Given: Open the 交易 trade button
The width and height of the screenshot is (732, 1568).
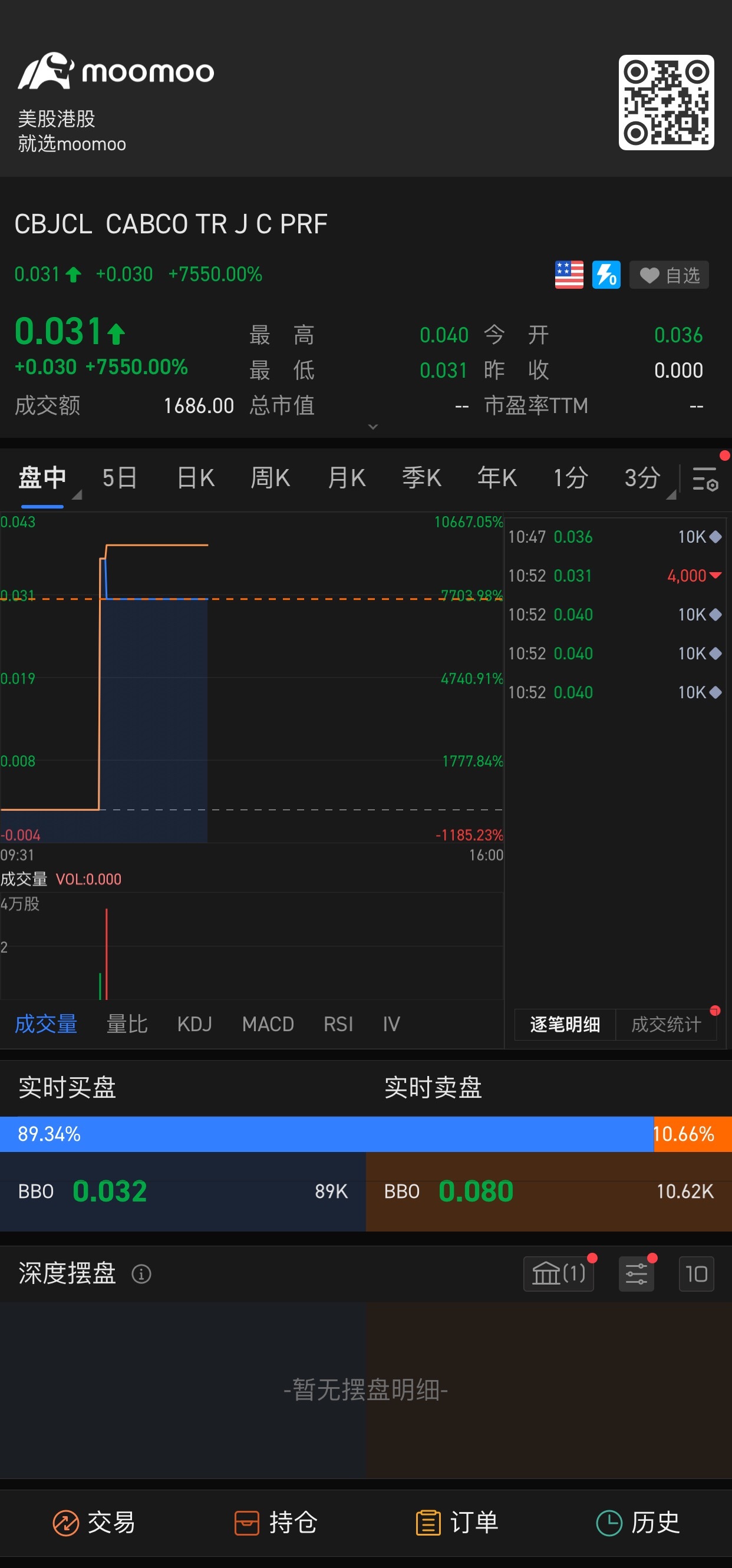Looking at the screenshot, I should pyautogui.click(x=93, y=1523).
